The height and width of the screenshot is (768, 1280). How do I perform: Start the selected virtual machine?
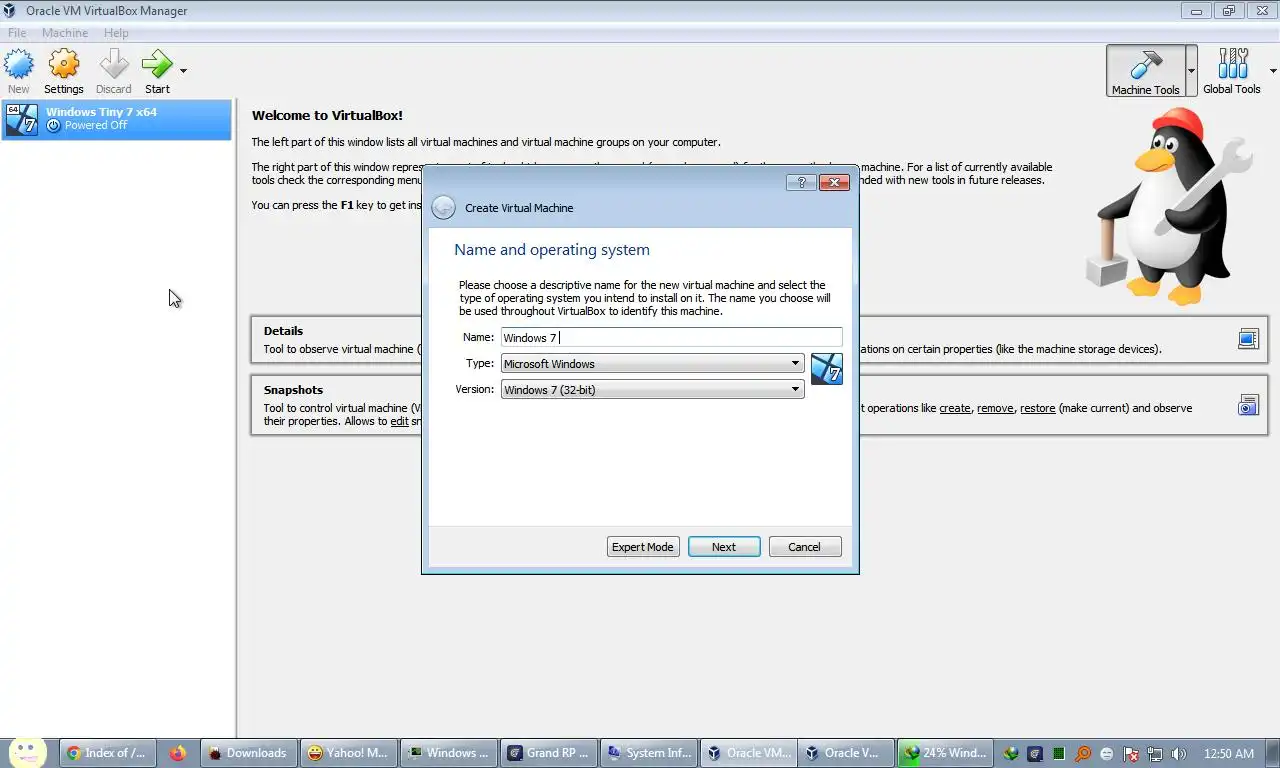[157, 71]
